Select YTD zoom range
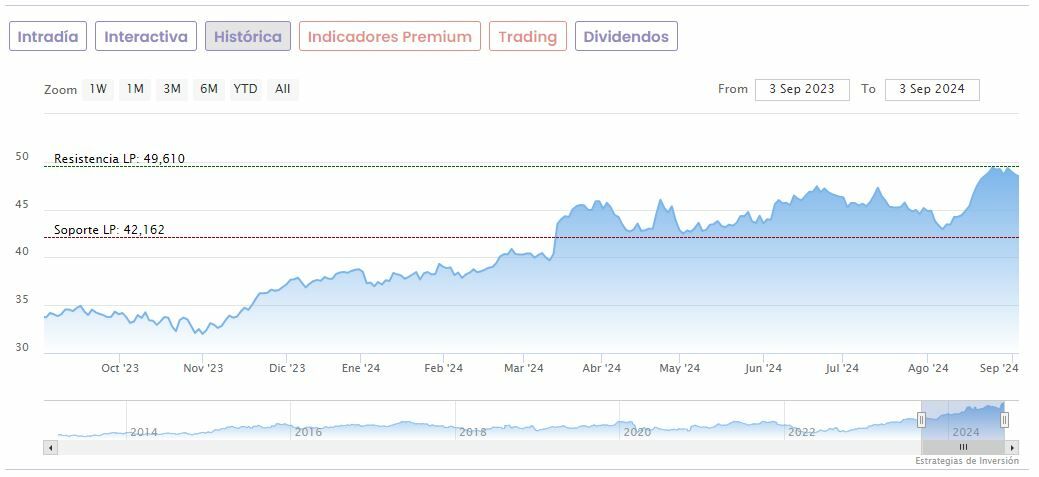Viewport: 1039px width, 477px height. (245, 89)
